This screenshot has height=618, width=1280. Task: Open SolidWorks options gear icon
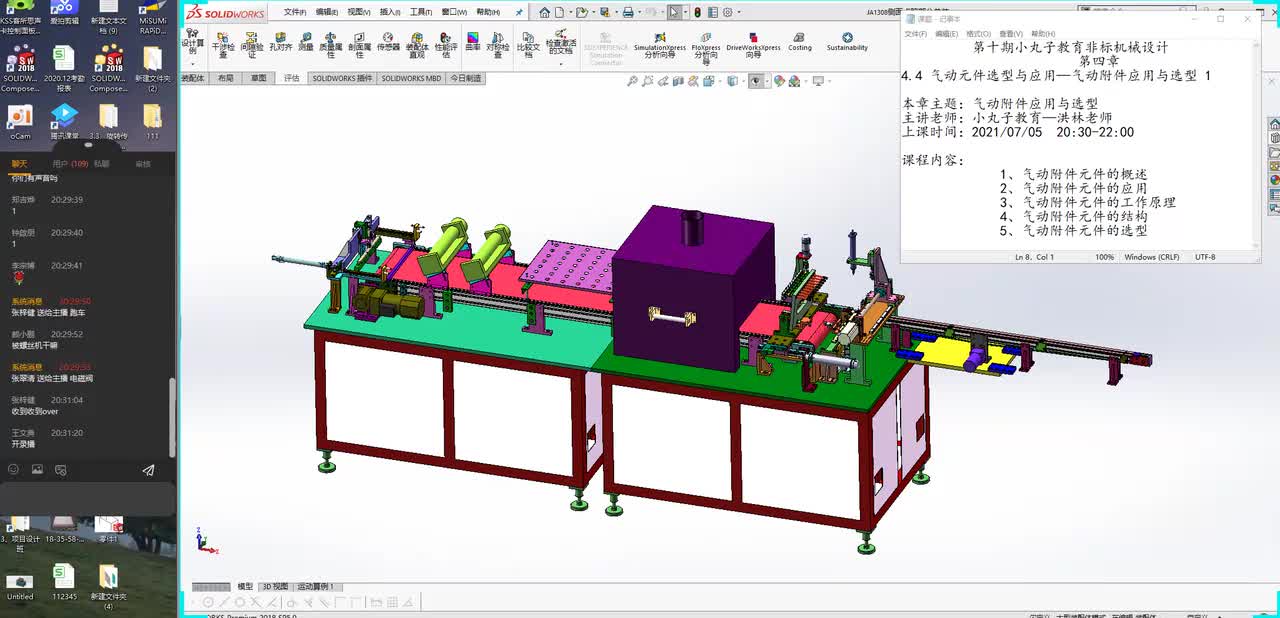(727, 12)
